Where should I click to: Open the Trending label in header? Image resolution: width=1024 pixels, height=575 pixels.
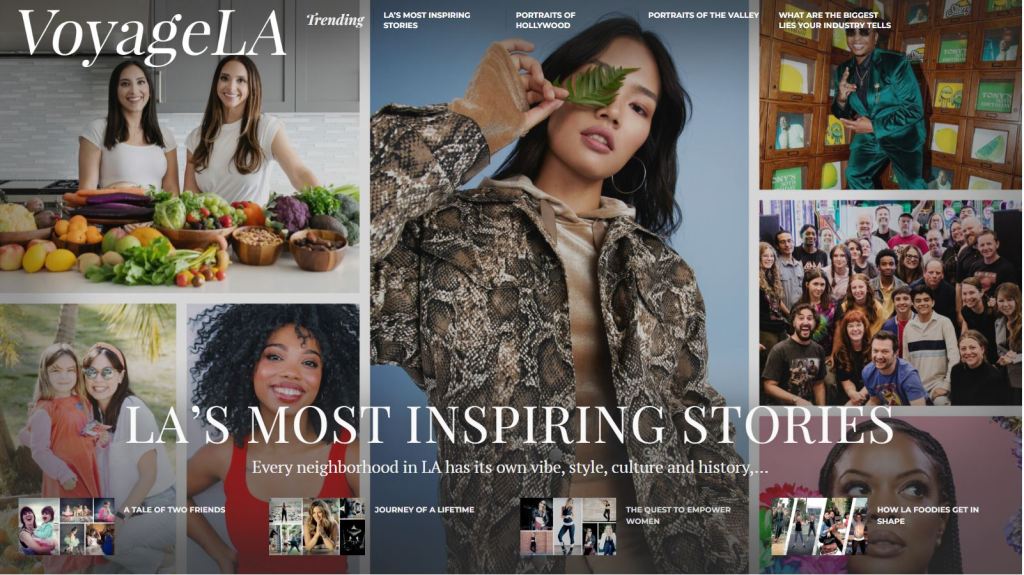click(x=335, y=20)
